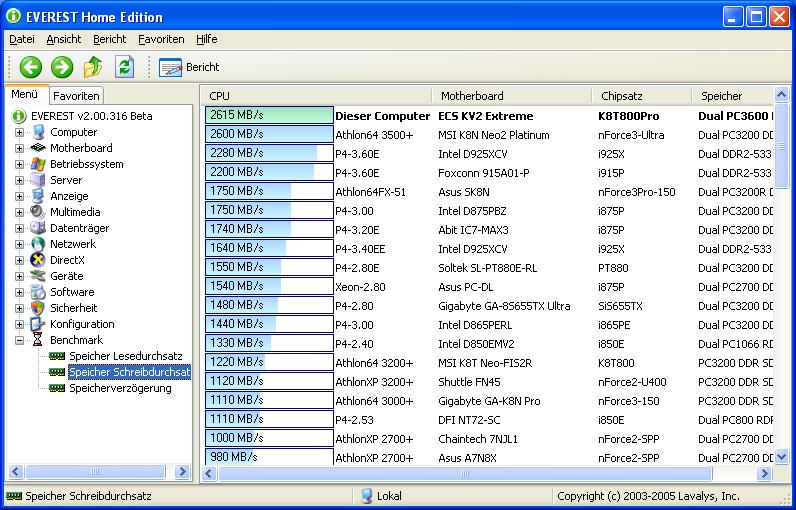796x510 pixels.
Task: Switch to the Menü tab
Action: point(24,94)
